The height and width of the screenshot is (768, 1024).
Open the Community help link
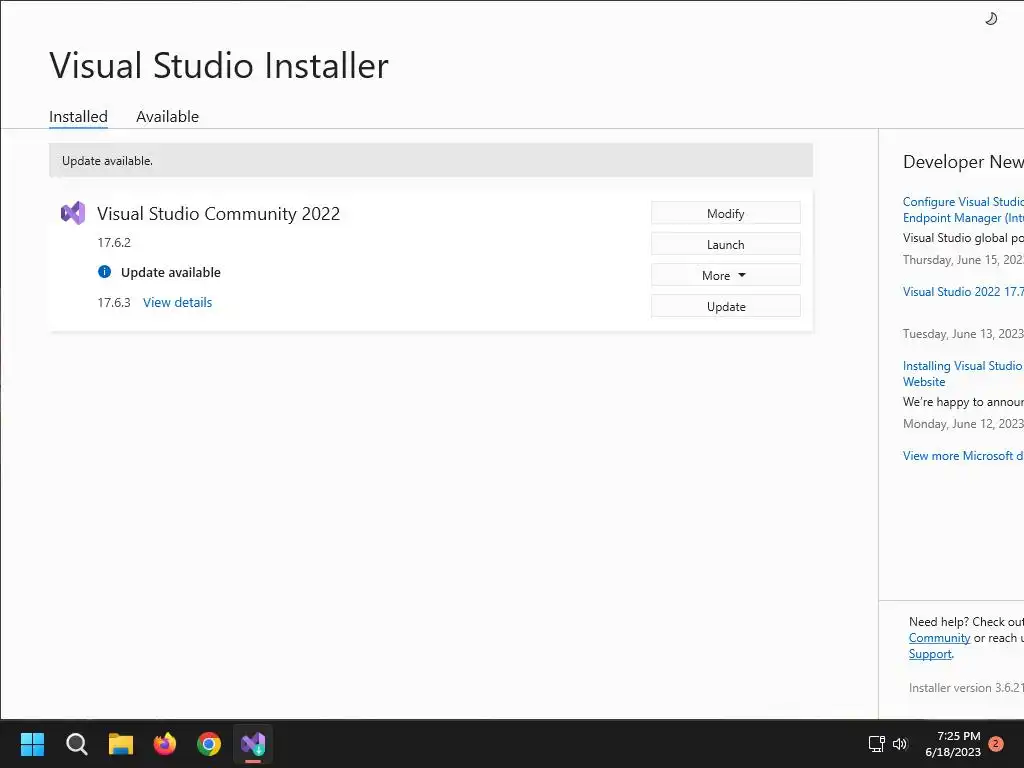point(939,638)
